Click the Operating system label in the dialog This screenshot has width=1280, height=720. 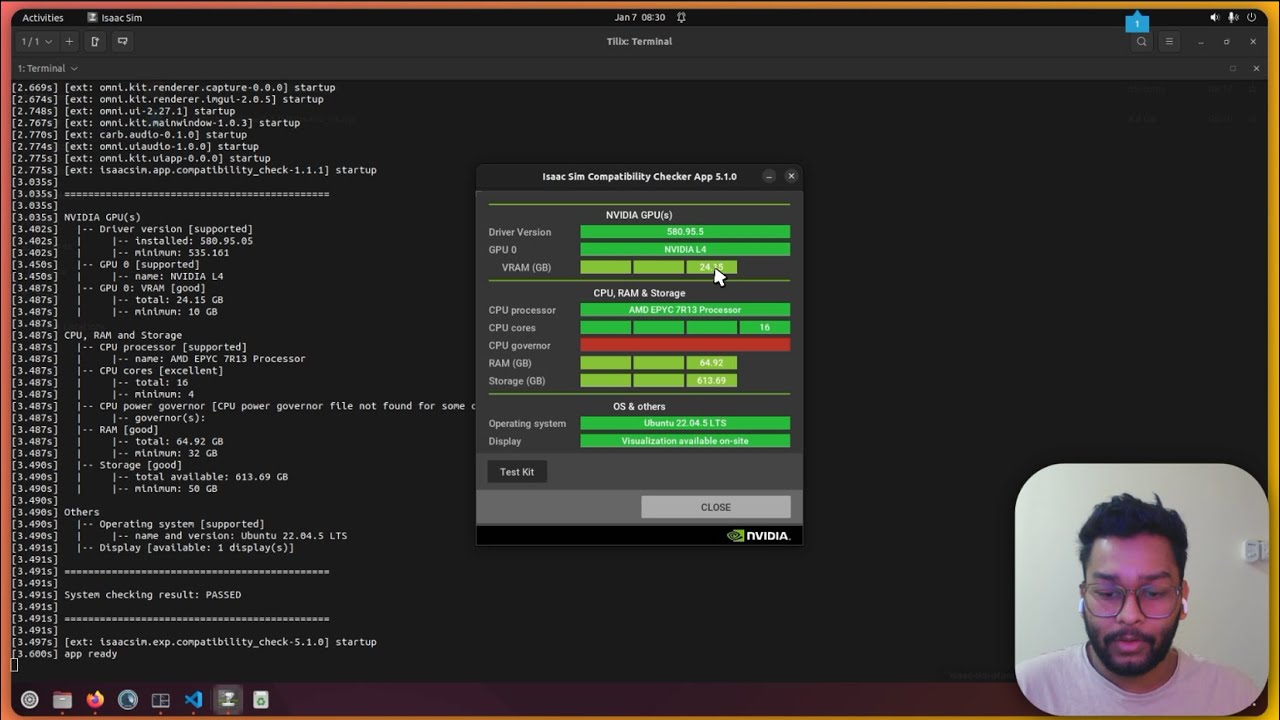tap(527, 424)
